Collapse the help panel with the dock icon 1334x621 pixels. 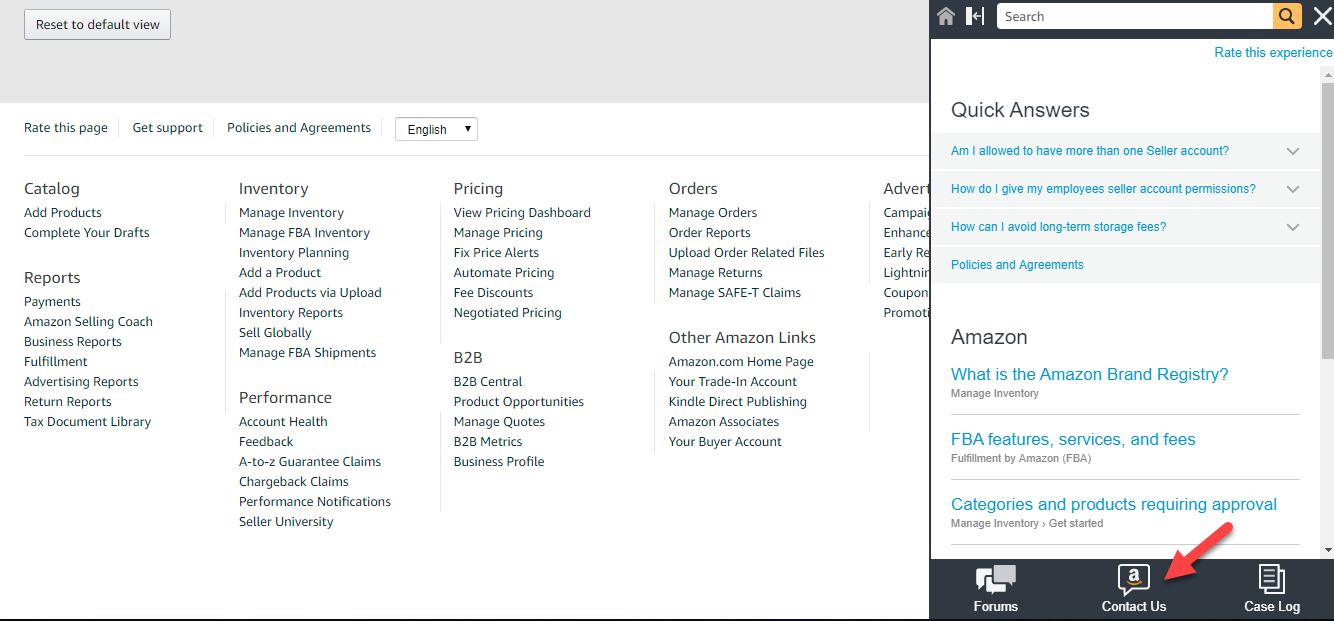coord(975,16)
